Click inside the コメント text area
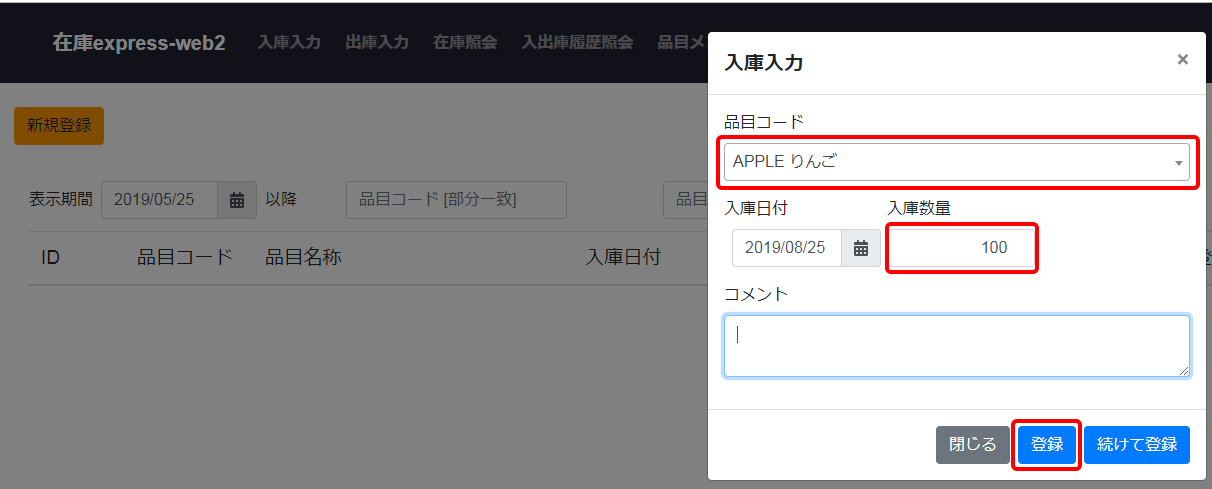The height and width of the screenshot is (489, 1212). [956, 346]
